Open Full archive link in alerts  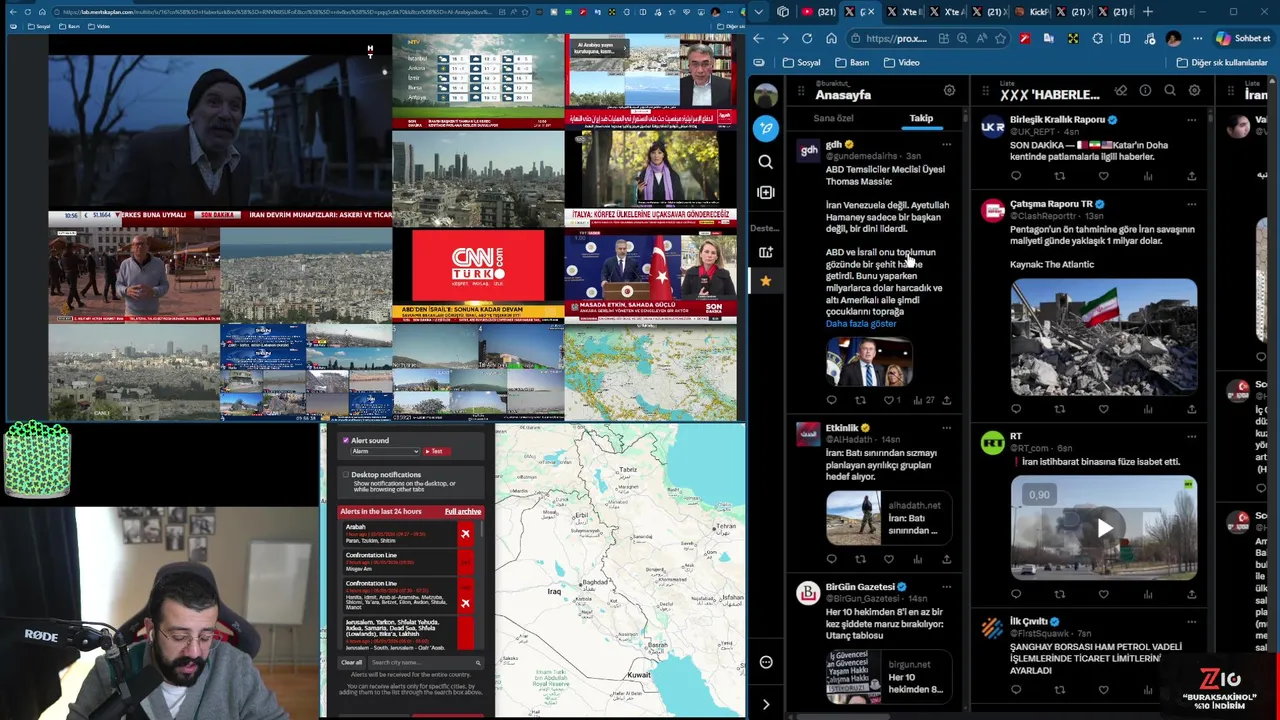click(x=462, y=511)
